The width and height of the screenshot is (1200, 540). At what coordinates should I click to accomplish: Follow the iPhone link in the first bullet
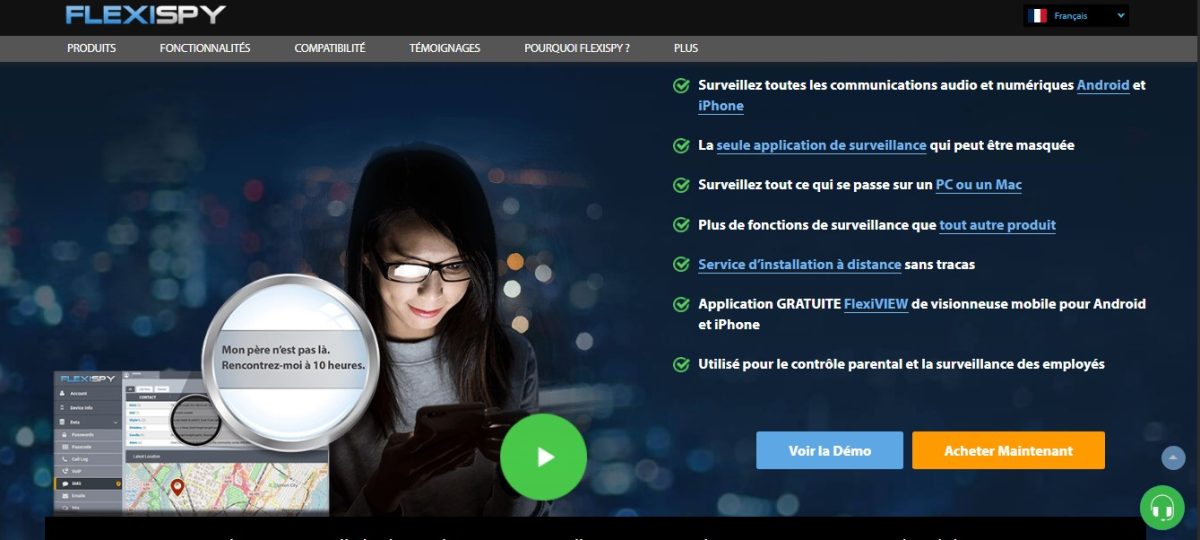[721, 105]
